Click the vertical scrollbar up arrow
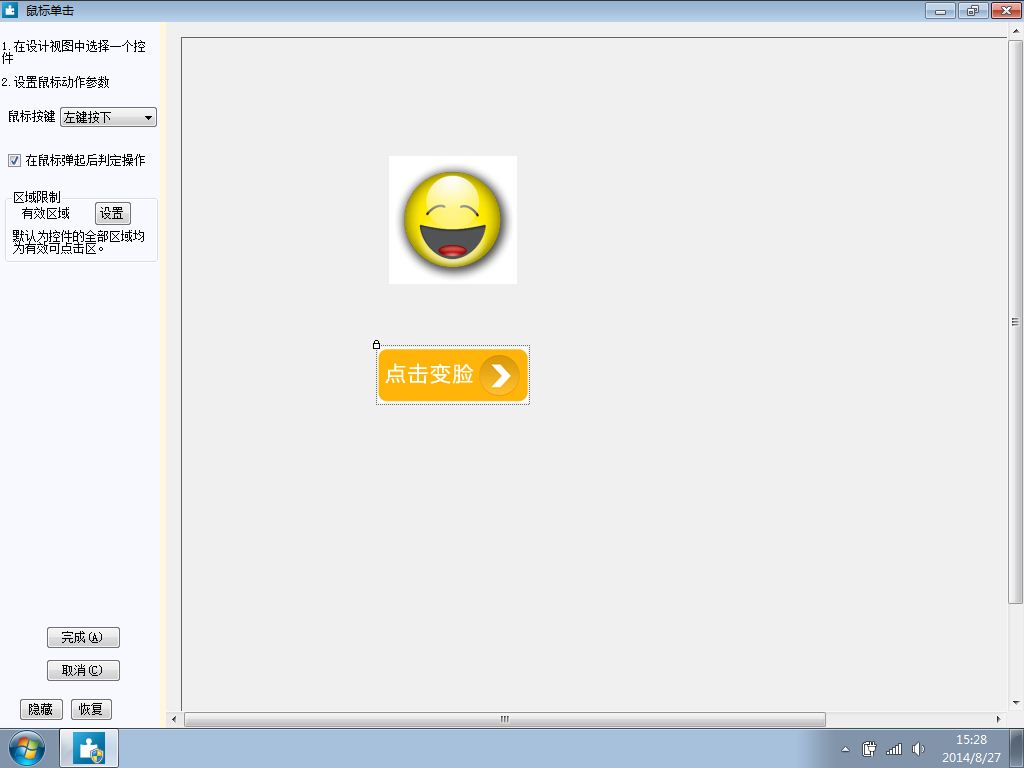 1016,31
